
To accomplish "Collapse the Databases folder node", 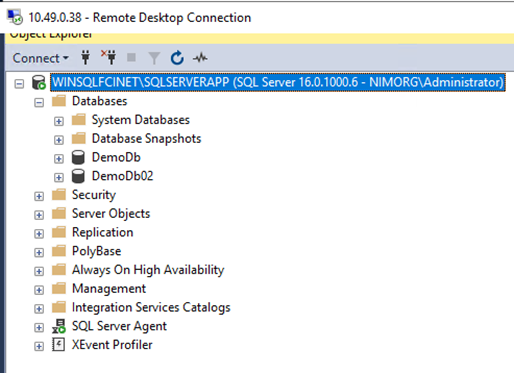I will click(x=39, y=102).
